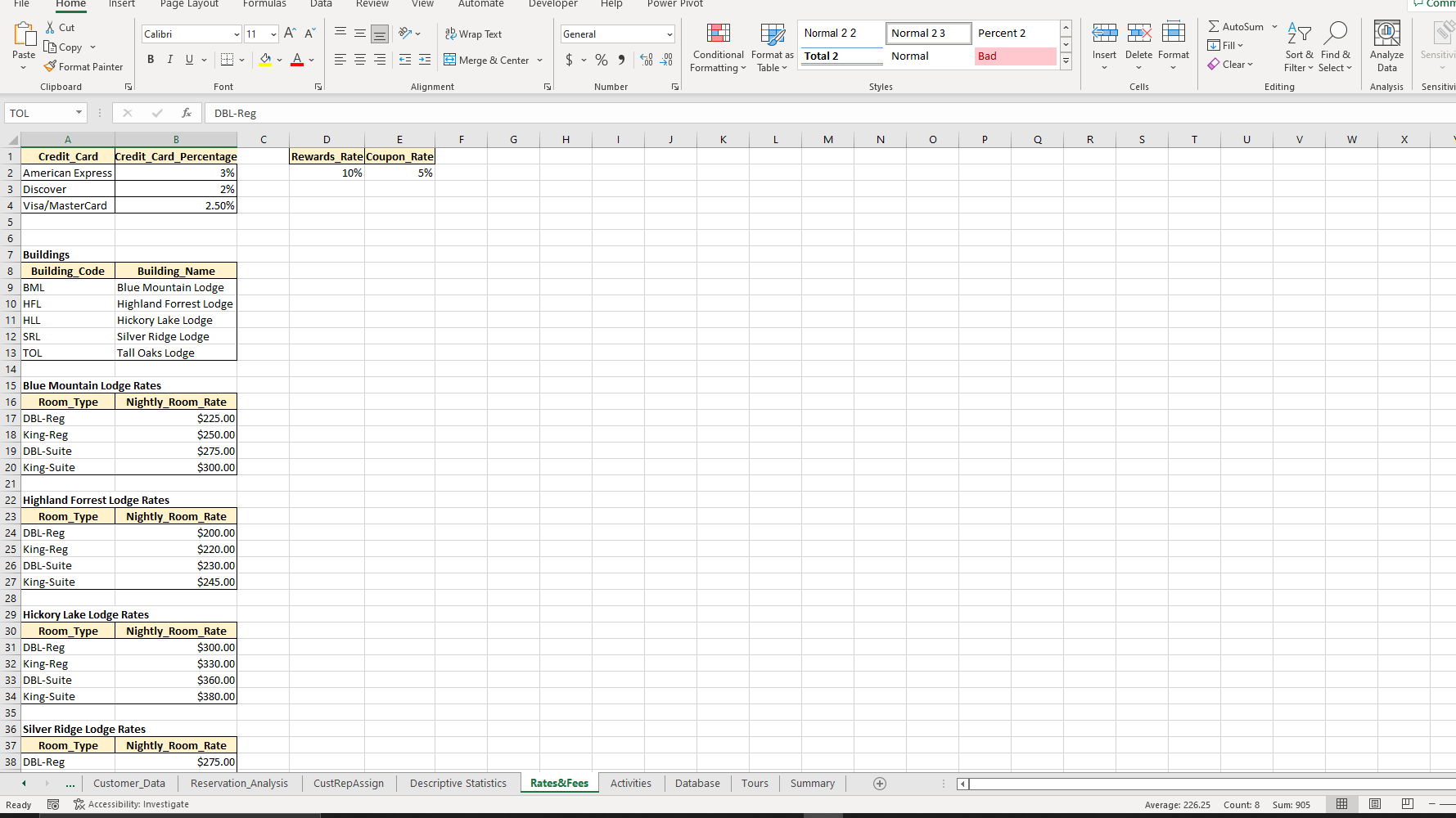Screen dimensions: 1456x818
Task: Select Bottom Align icon
Action: click(x=380, y=34)
